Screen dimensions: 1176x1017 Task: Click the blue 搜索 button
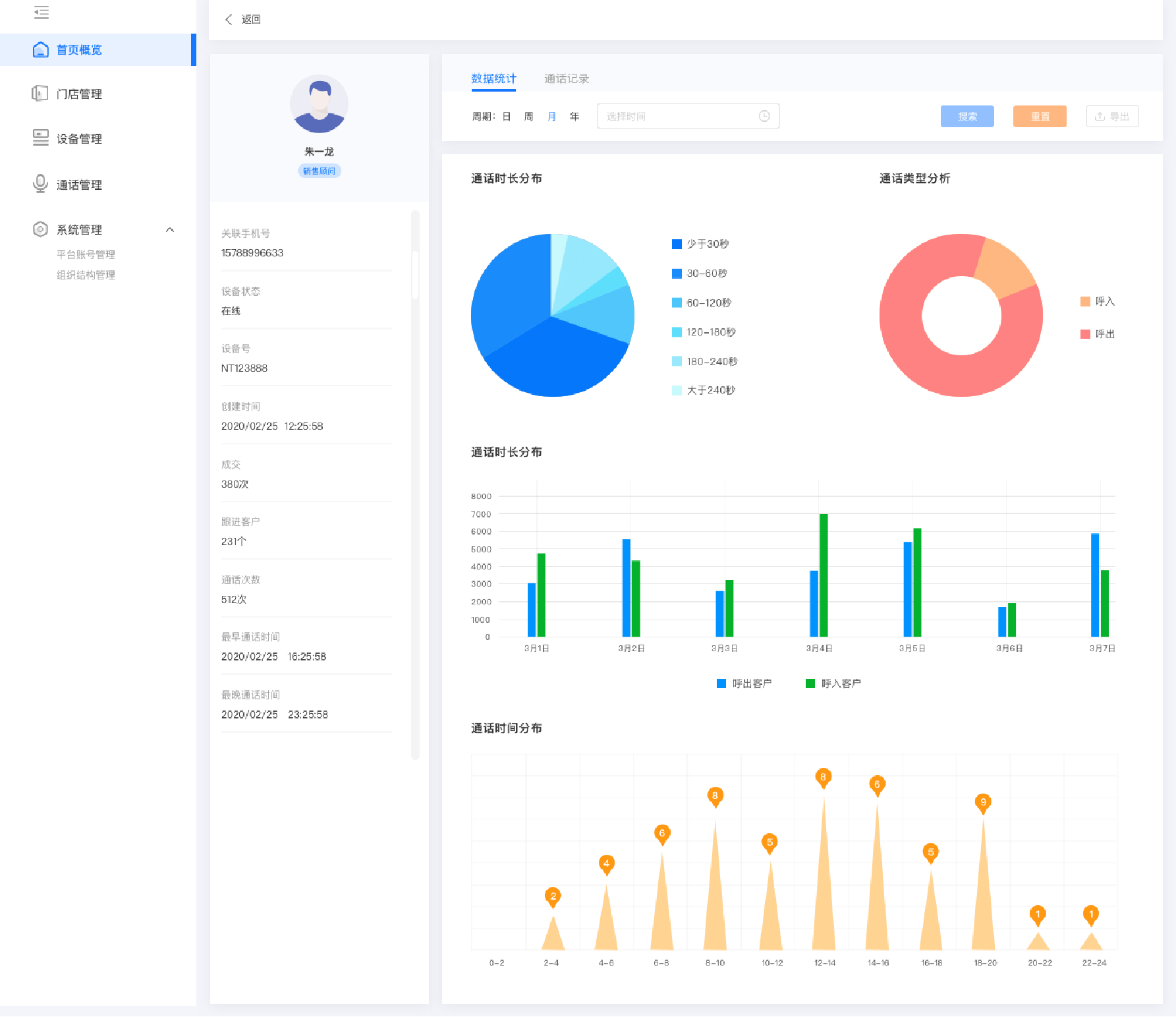(966, 117)
